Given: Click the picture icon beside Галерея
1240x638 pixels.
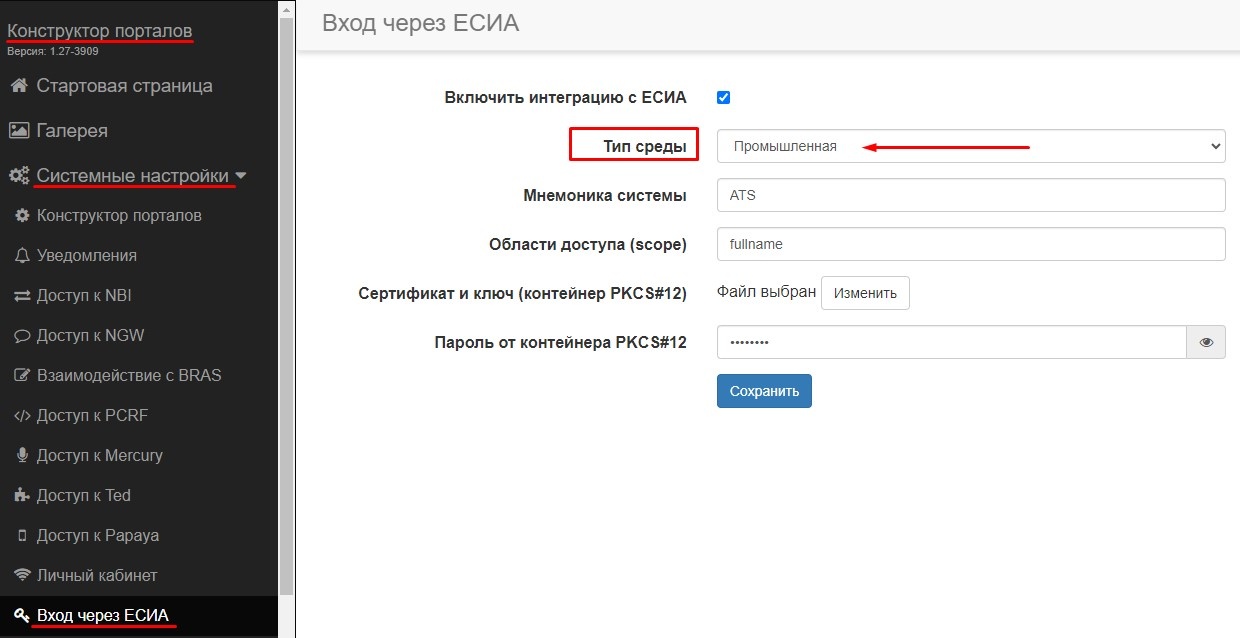Looking at the screenshot, I should click(18, 131).
